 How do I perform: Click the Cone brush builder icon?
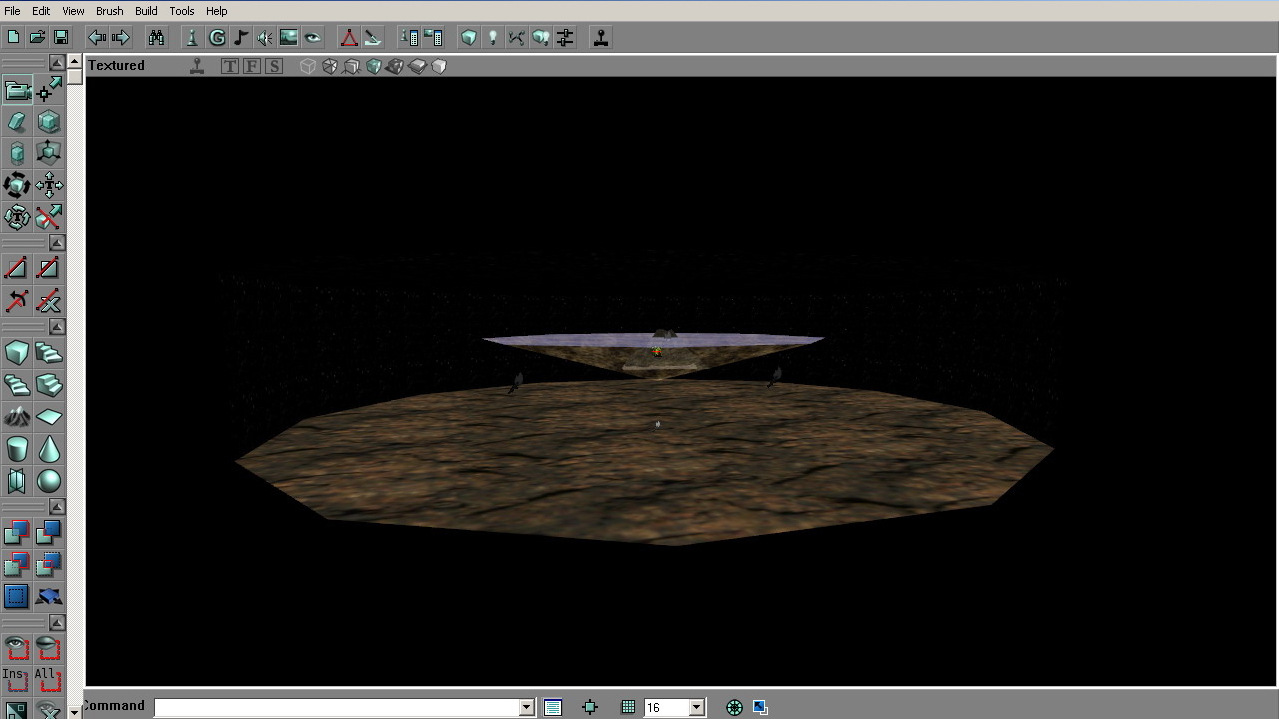point(49,449)
